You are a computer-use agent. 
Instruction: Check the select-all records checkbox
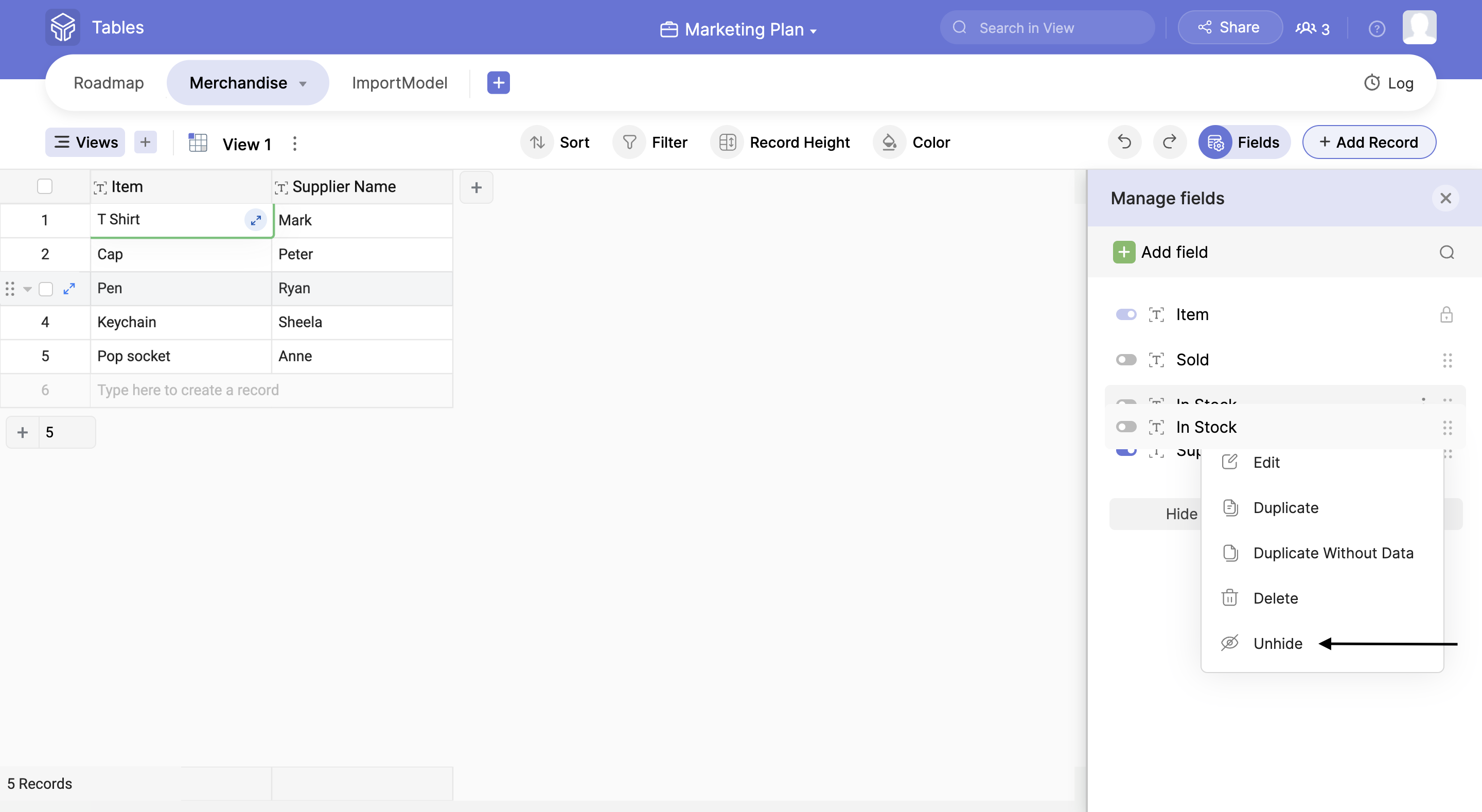click(44, 186)
